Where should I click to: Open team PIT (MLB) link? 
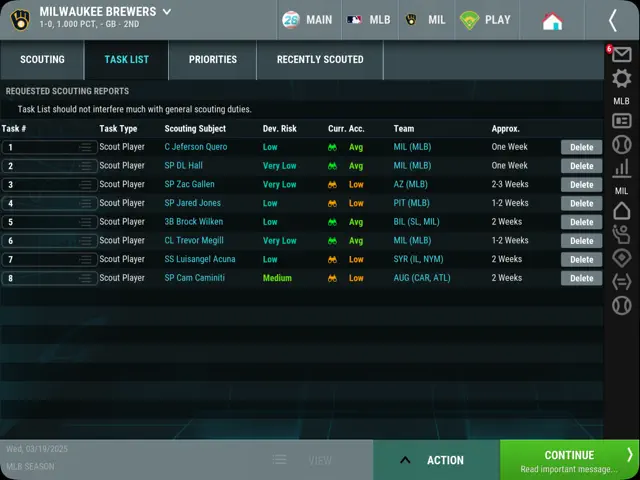tap(411, 203)
